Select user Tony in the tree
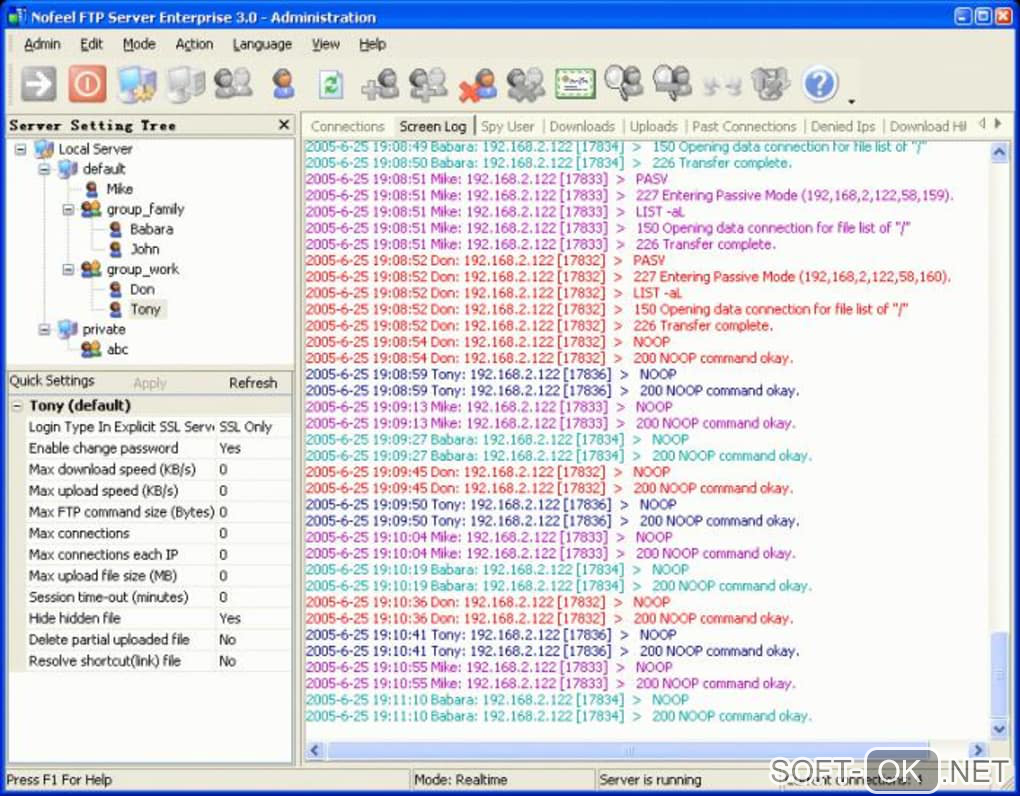 (x=145, y=310)
